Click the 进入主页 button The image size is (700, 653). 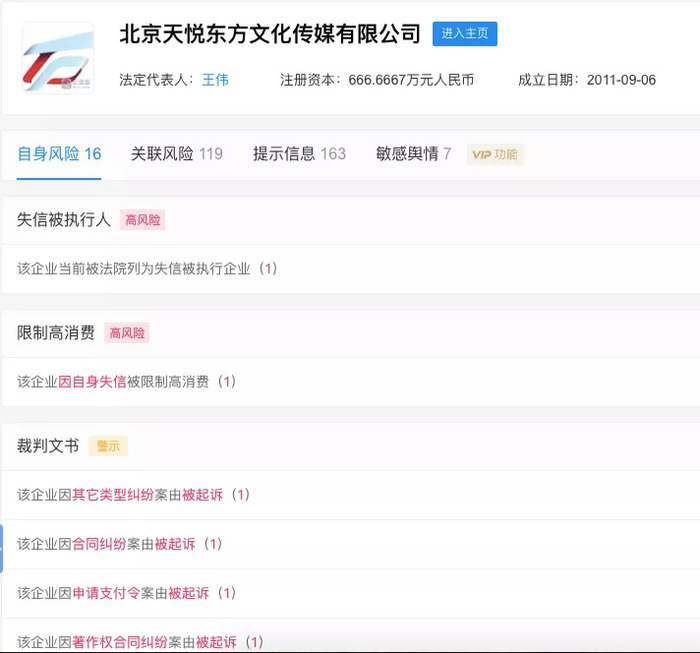coord(465,33)
